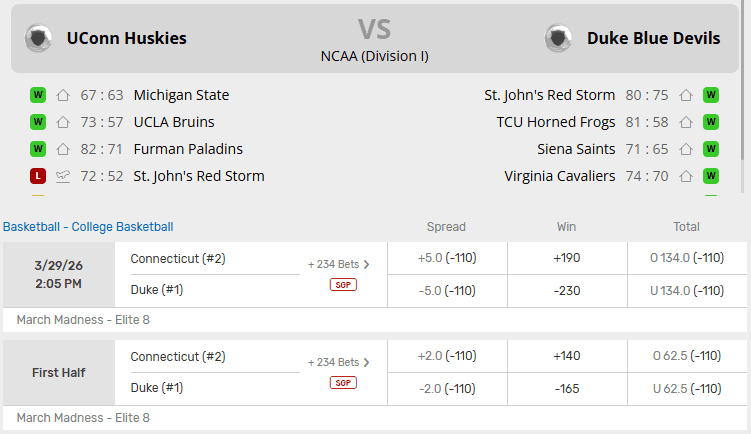
Task: Click the away plane icon near St. John's
Action: [63, 176]
